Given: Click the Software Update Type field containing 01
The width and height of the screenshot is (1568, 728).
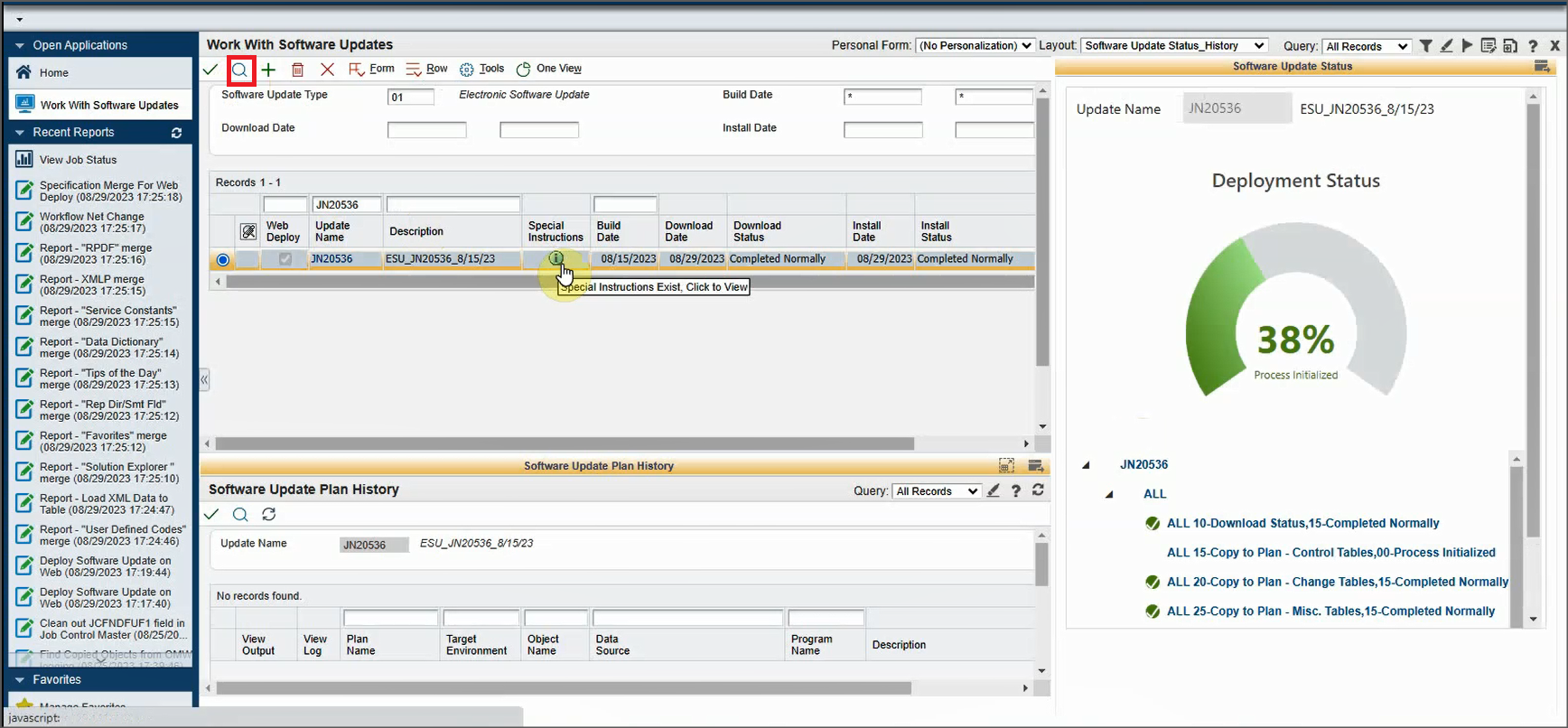Looking at the screenshot, I should 411,97.
